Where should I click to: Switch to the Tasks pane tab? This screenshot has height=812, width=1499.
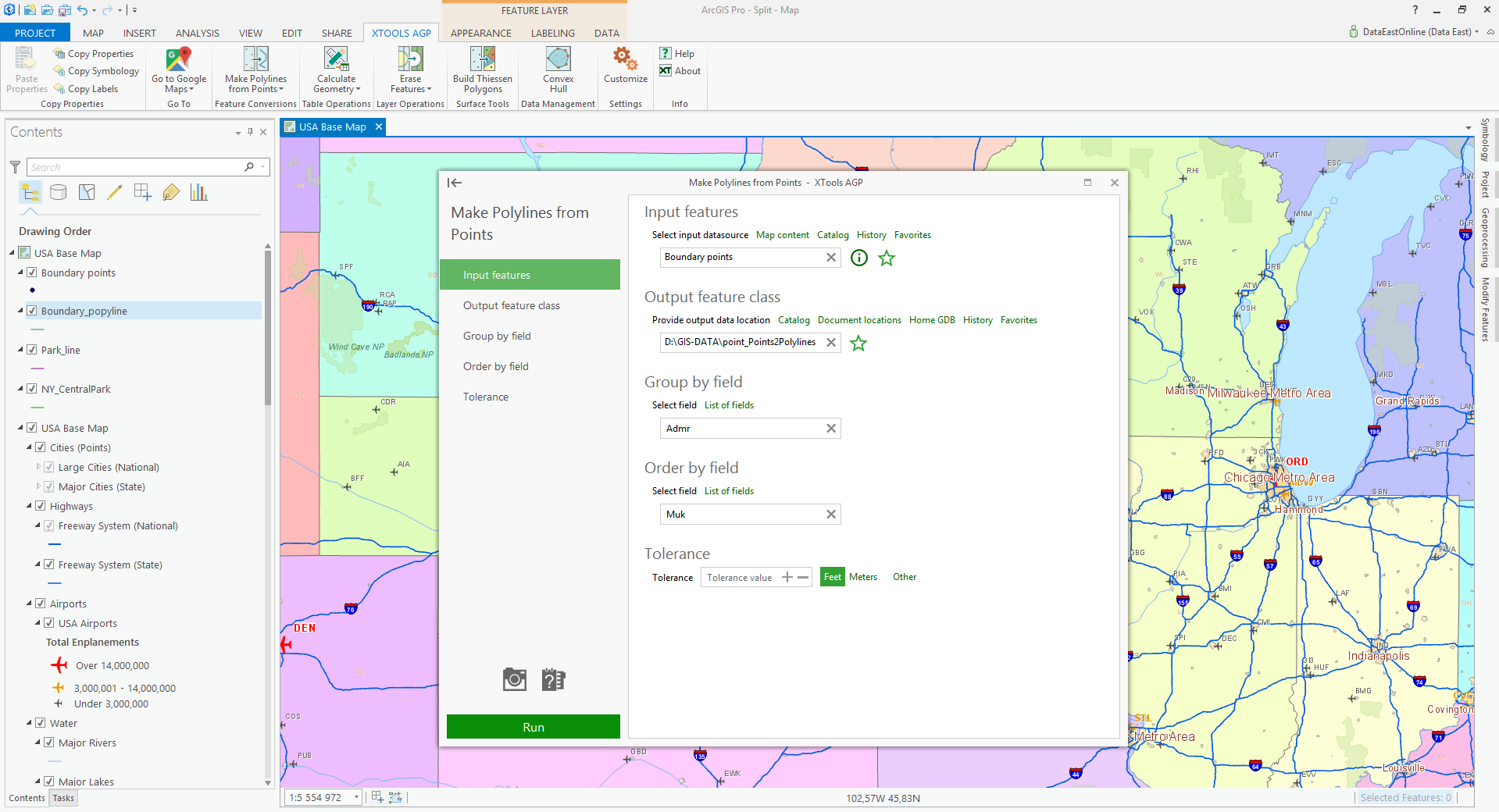point(63,798)
